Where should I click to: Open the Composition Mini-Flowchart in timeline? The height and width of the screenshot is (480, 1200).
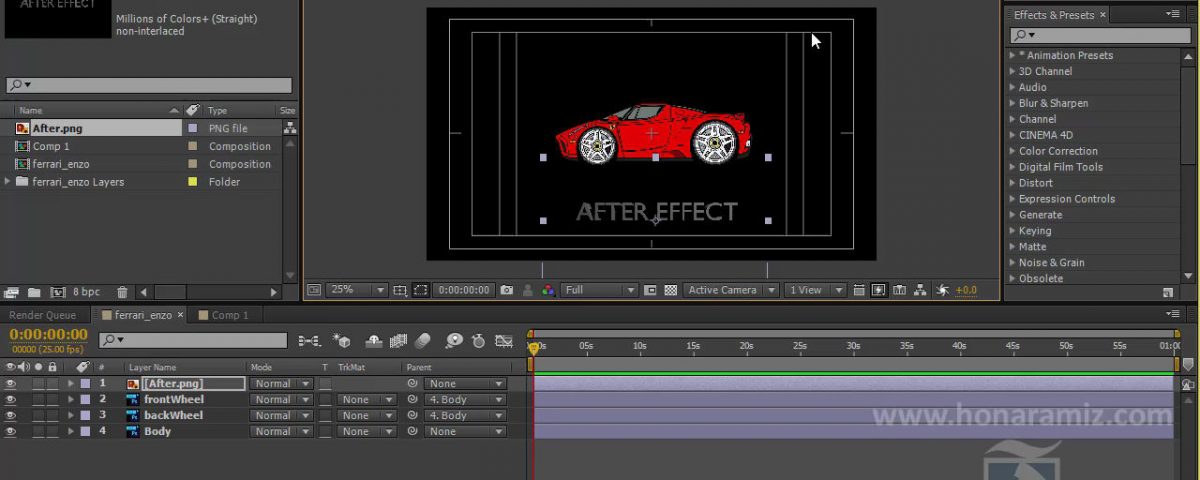click(309, 341)
